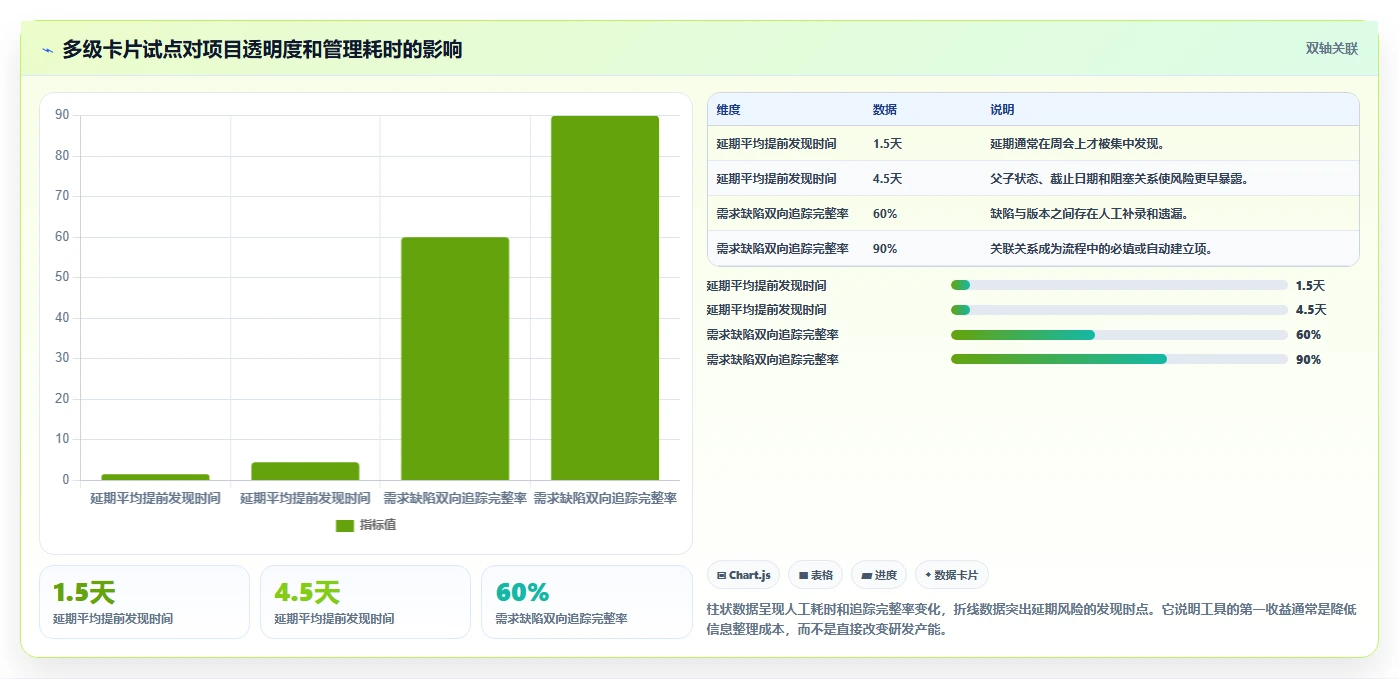Click the 1.5天 data card
This screenshot has height=679, width=1399.
click(x=144, y=602)
